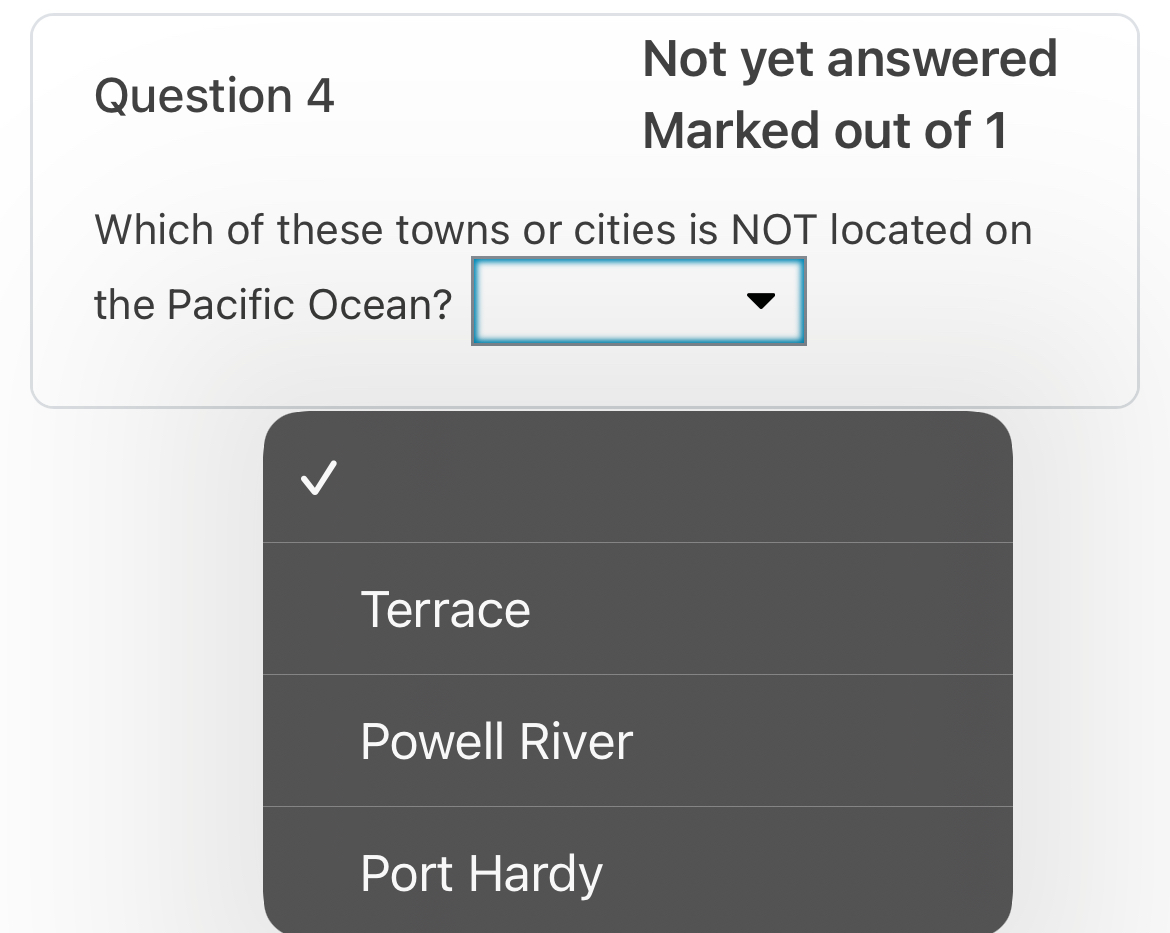Click the Not yet answered status label
The width and height of the screenshot is (1170, 933).
point(851,58)
